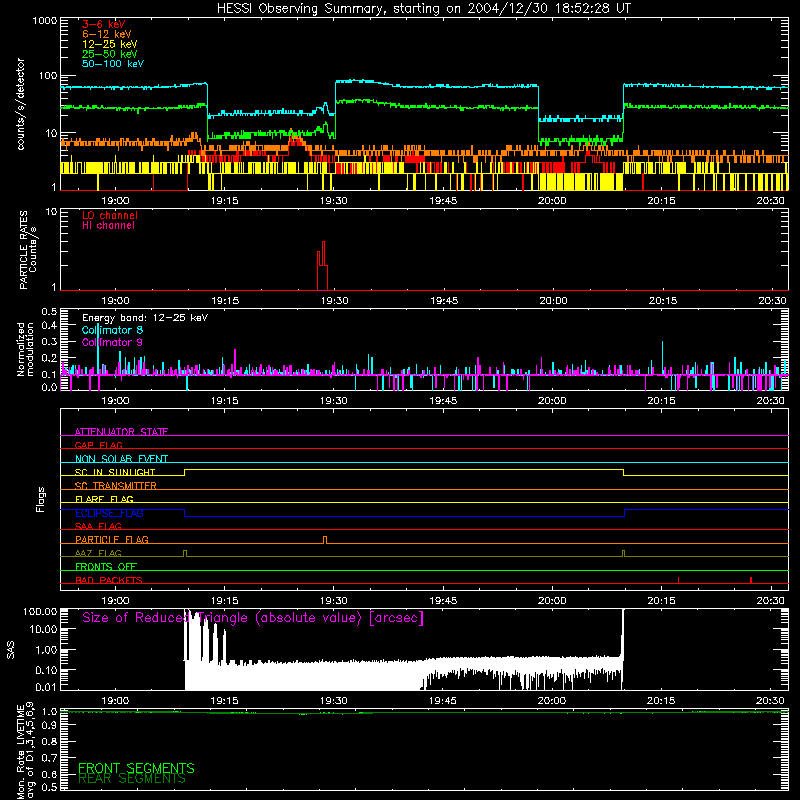Click the first BAD PACKETS tick after 20:15
The height and width of the screenshot is (800, 800).
(x=679, y=580)
